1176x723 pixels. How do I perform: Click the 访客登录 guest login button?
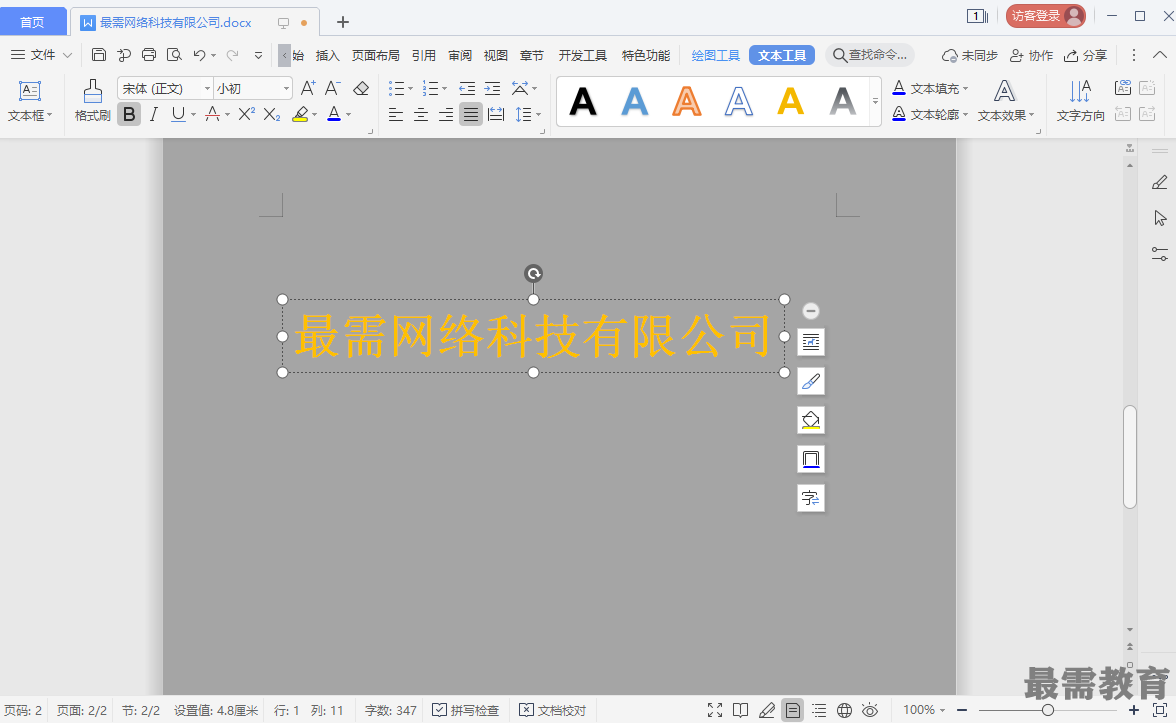(1046, 16)
